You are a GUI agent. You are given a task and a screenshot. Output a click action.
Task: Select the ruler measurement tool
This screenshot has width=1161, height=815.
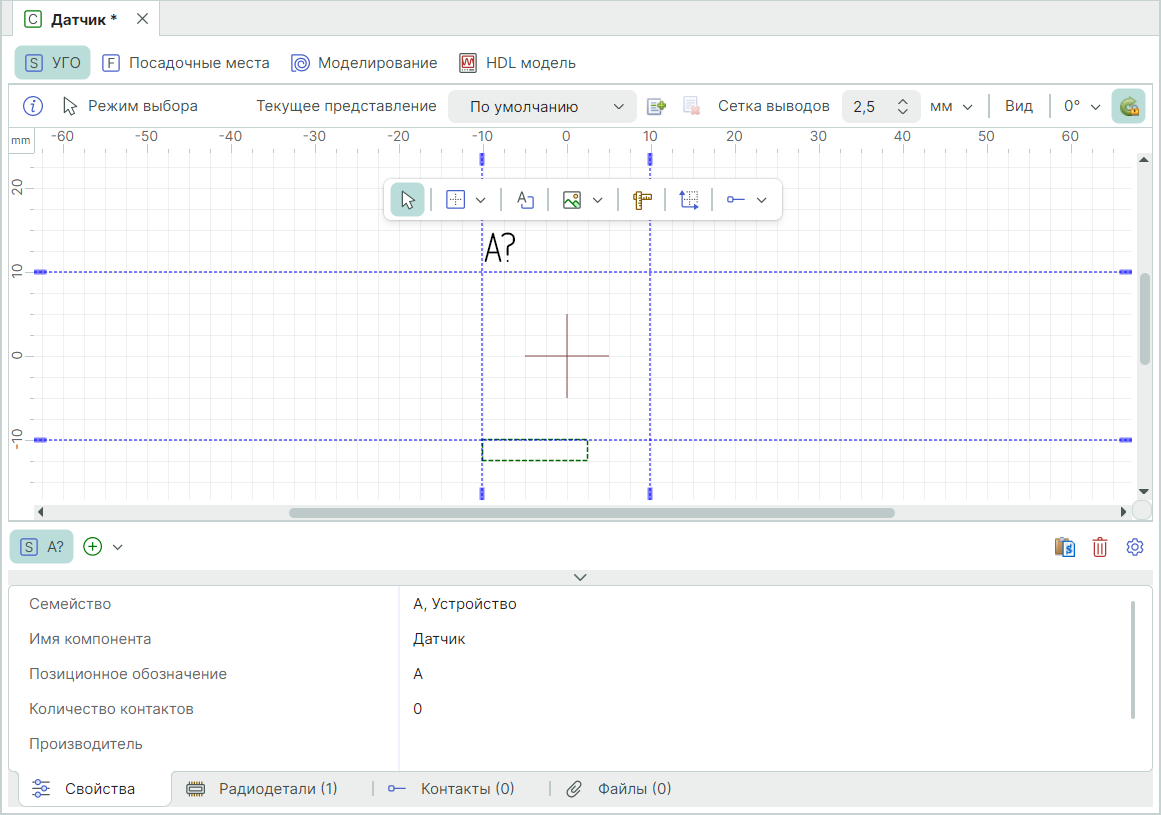pyautogui.click(x=642, y=200)
